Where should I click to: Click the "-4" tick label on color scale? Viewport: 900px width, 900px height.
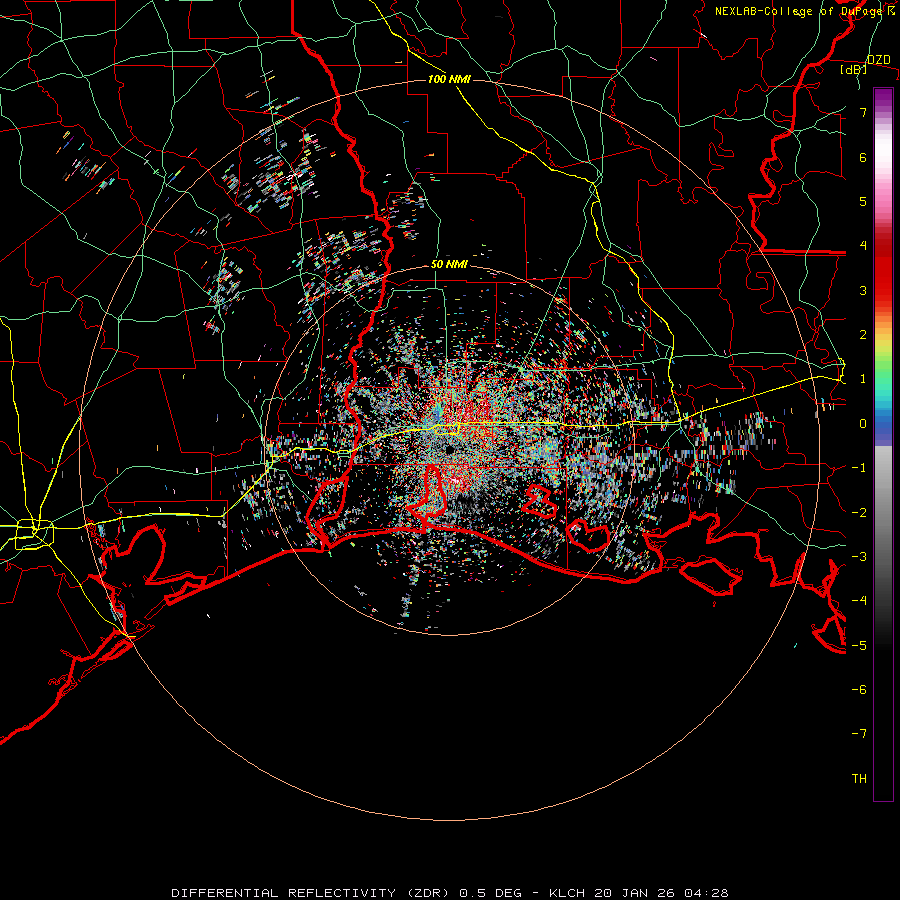coord(859,601)
